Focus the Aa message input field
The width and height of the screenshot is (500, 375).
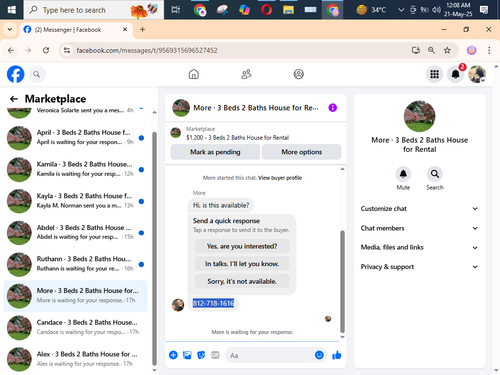tap(270, 355)
